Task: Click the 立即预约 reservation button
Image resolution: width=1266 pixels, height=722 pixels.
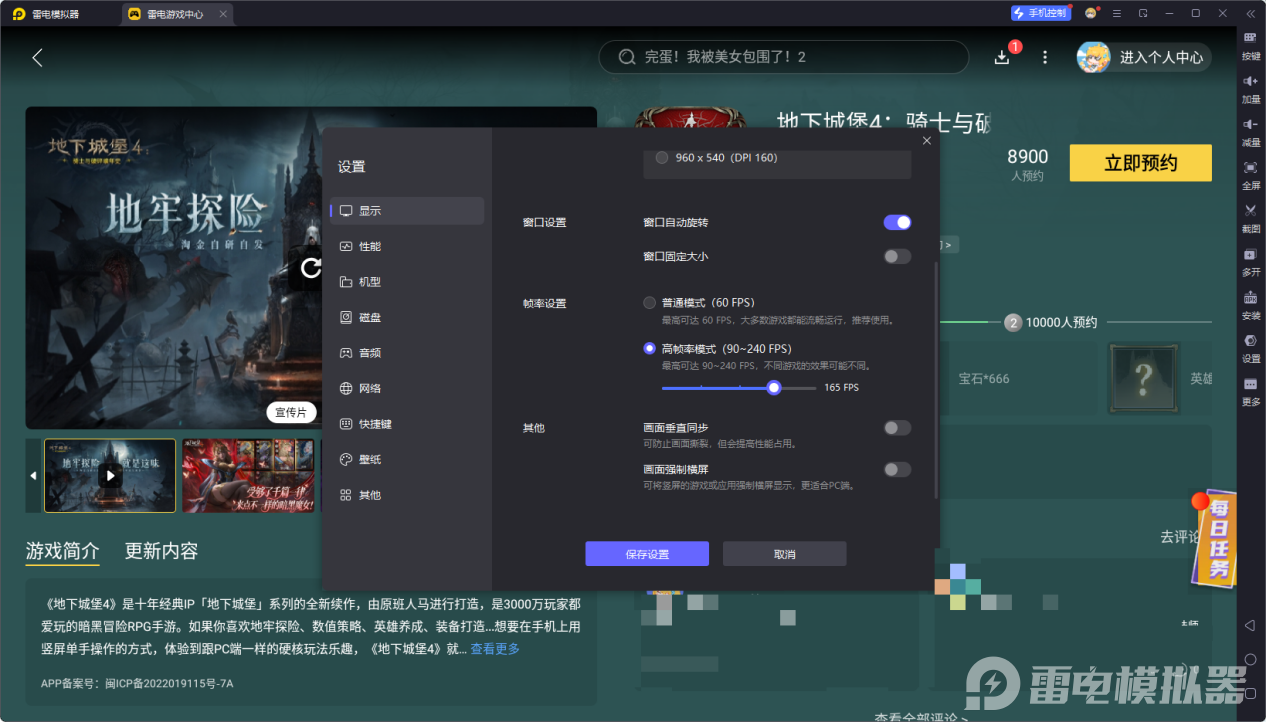Action: pos(1140,162)
